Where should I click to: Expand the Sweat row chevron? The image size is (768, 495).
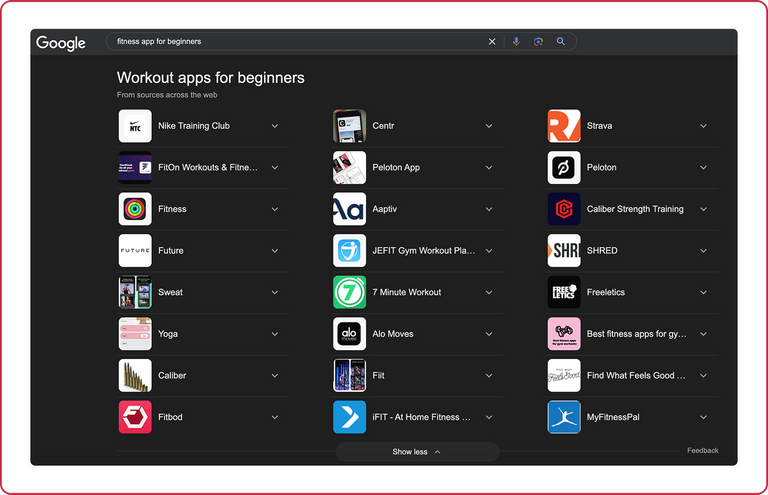tap(275, 292)
